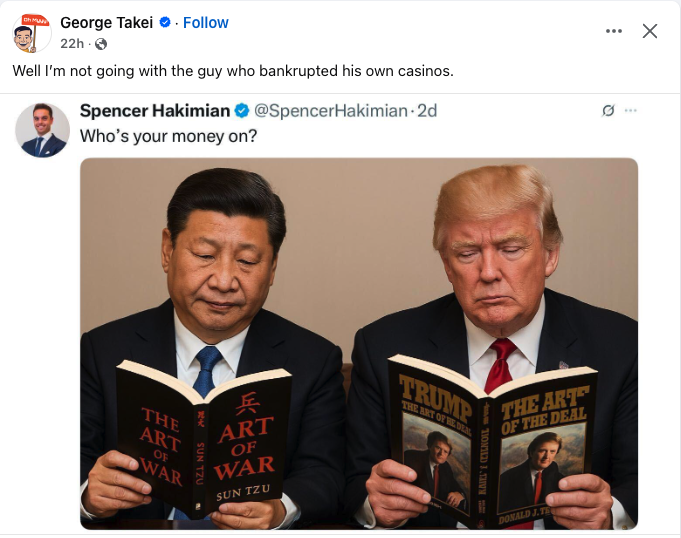
Task: Click the Spencer Hakimian display name
Action: tap(155, 111)
